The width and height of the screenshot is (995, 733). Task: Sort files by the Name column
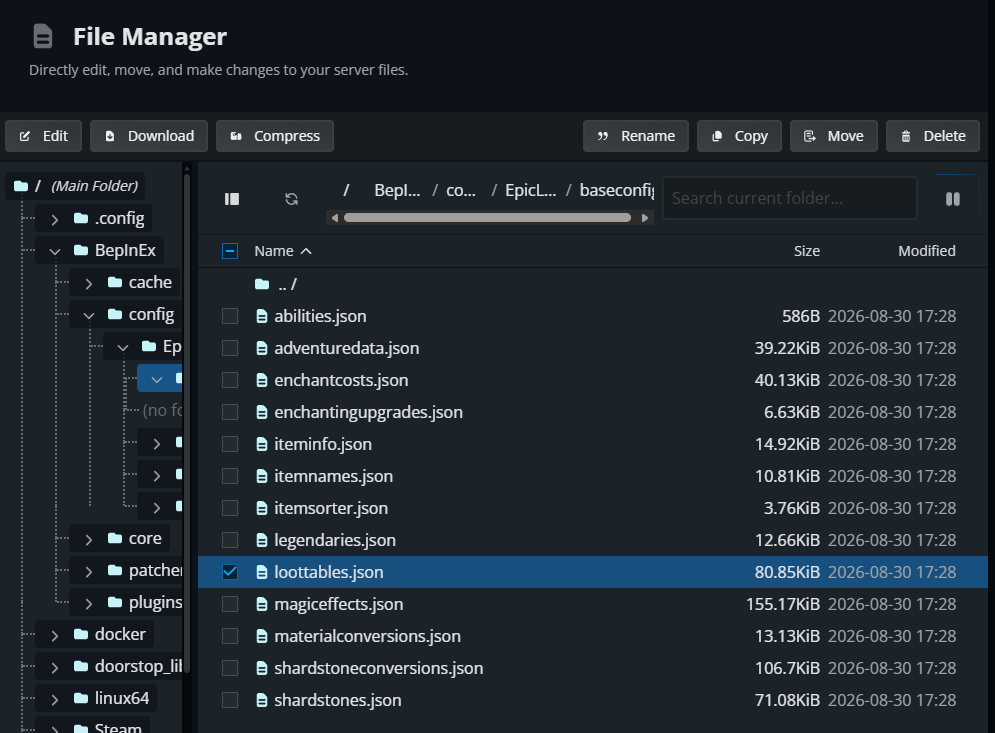coord(282,251)
